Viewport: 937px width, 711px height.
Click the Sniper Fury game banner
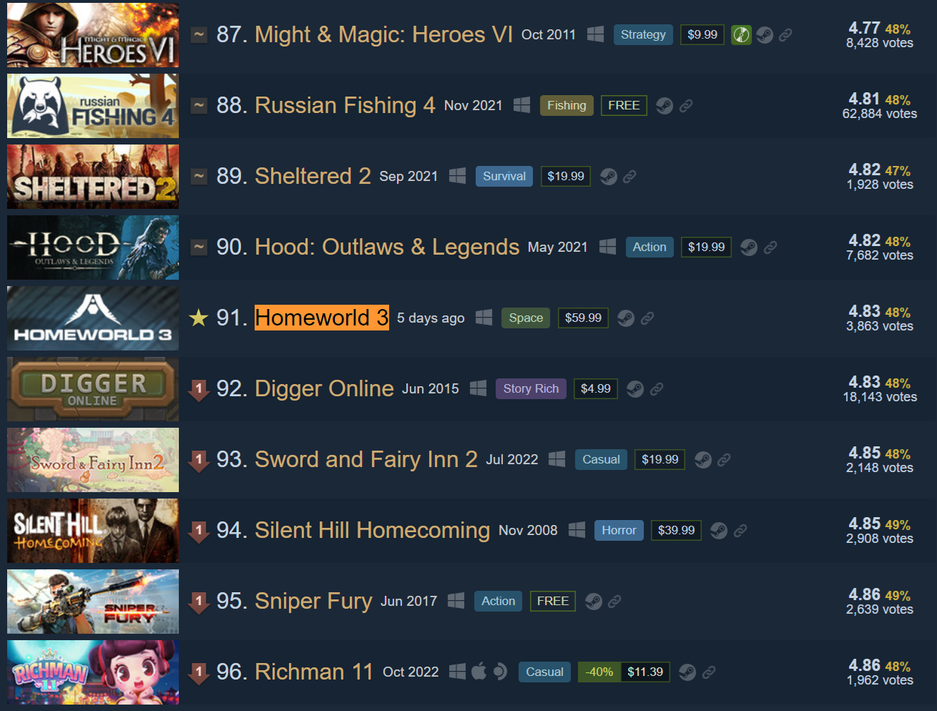(93, 601)
